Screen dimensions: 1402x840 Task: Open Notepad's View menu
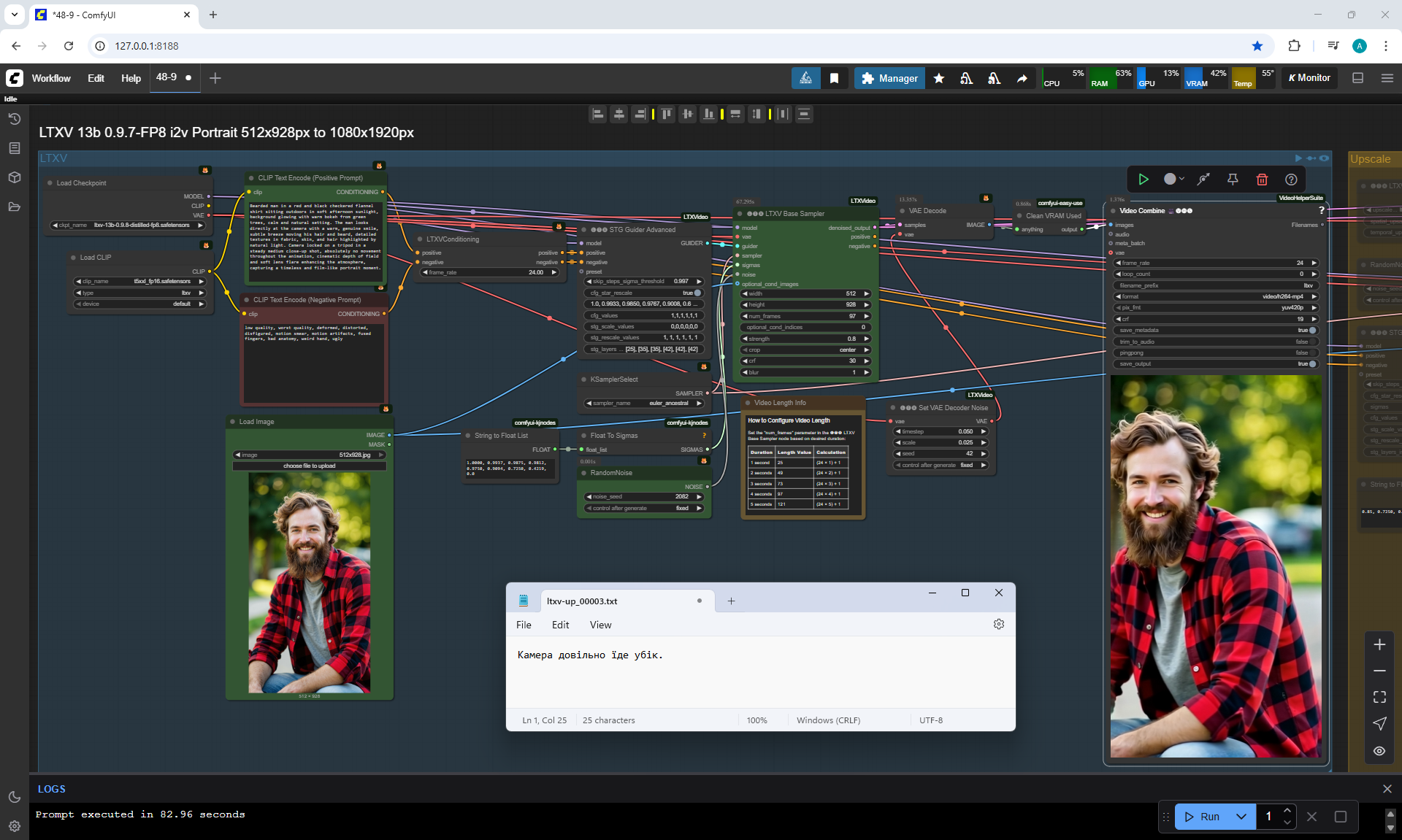coord(600,625)
